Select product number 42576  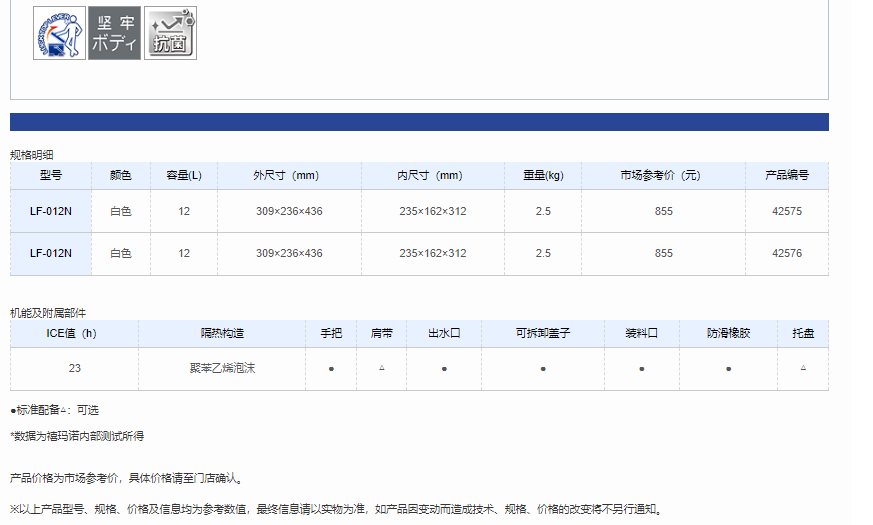787,253
